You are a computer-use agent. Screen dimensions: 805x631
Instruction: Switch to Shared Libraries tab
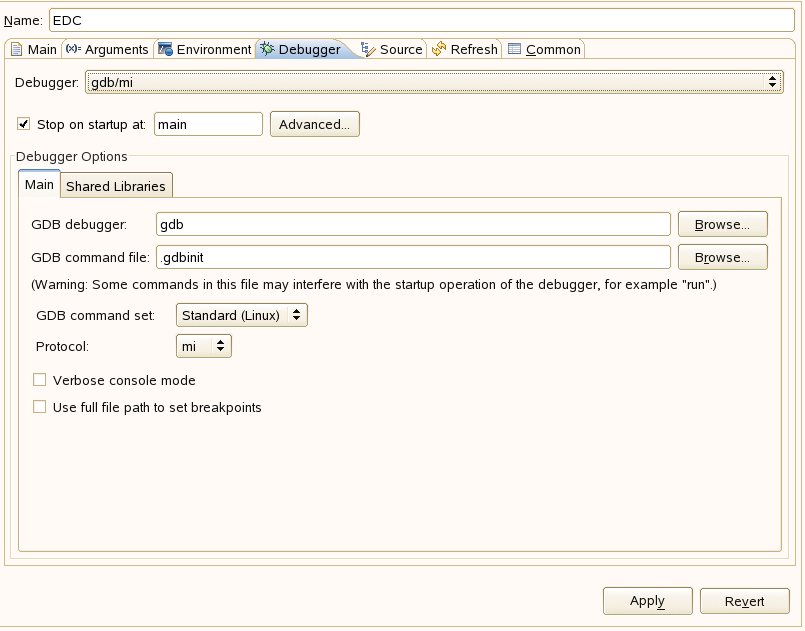point(116,186)
